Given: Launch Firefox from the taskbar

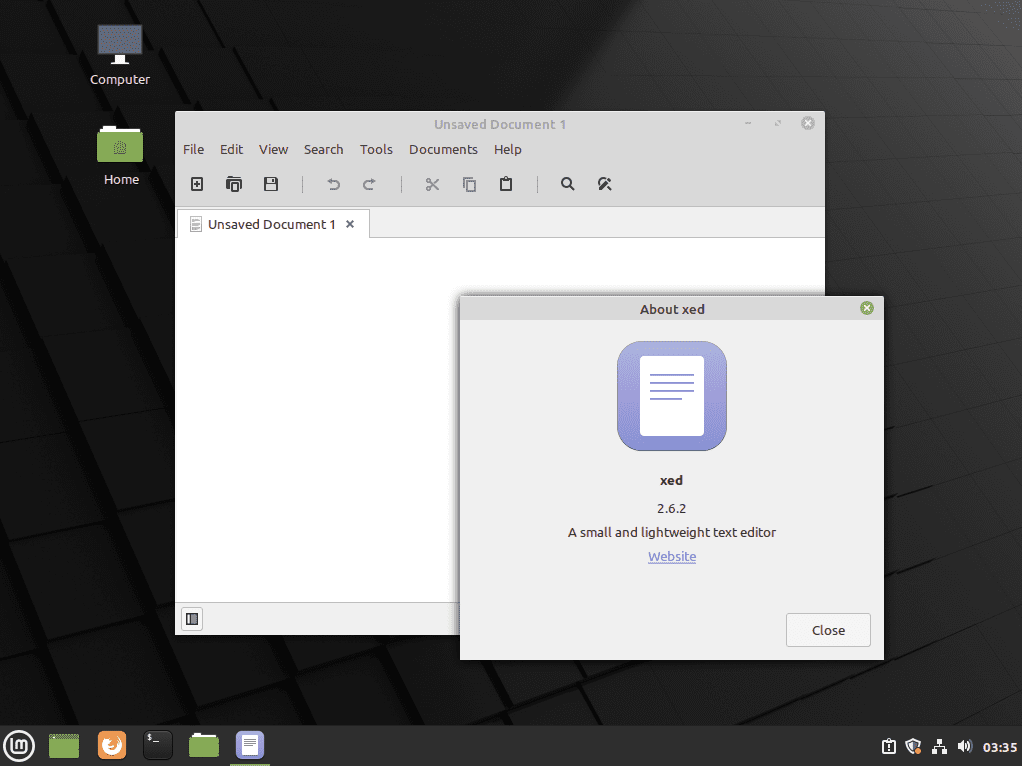Looking at the screenshot, I should [111, 744].
